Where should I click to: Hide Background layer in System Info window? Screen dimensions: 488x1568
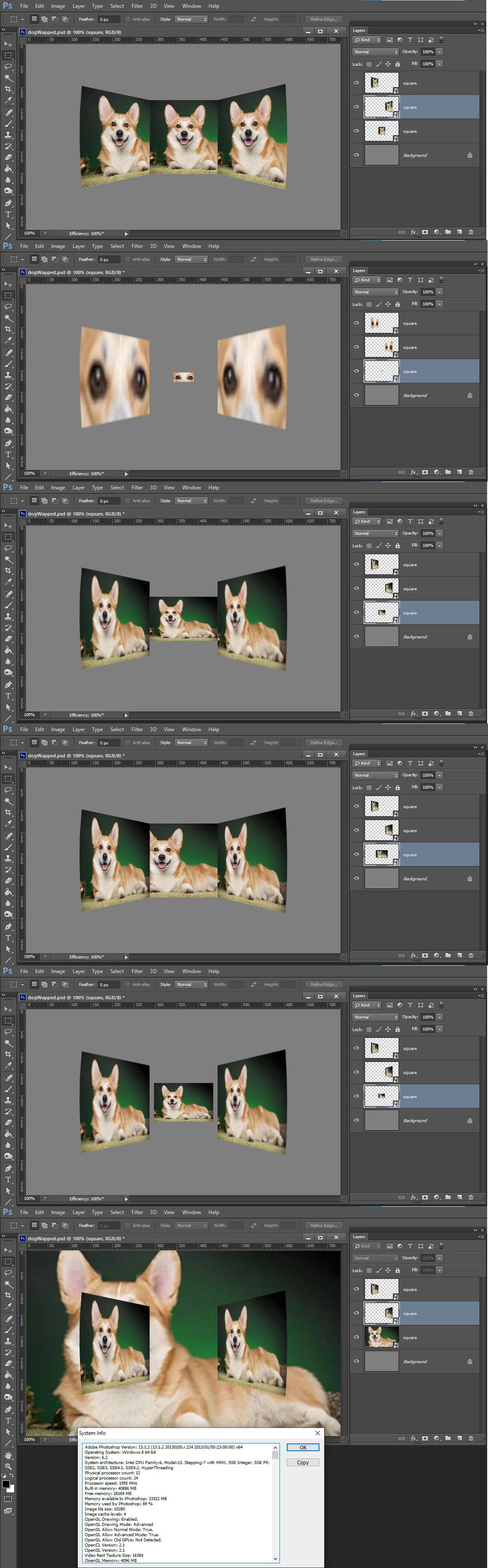click(x=356, y=1362)
